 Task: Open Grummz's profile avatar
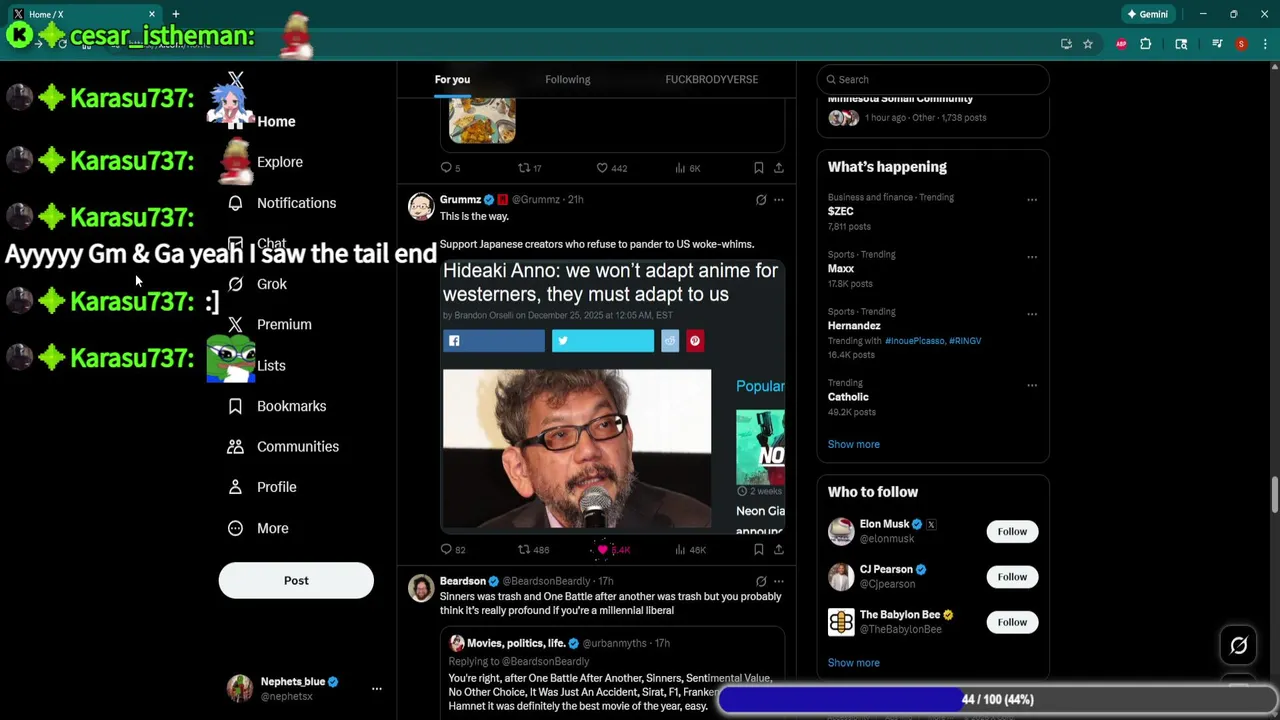click(x=421, y=206)
